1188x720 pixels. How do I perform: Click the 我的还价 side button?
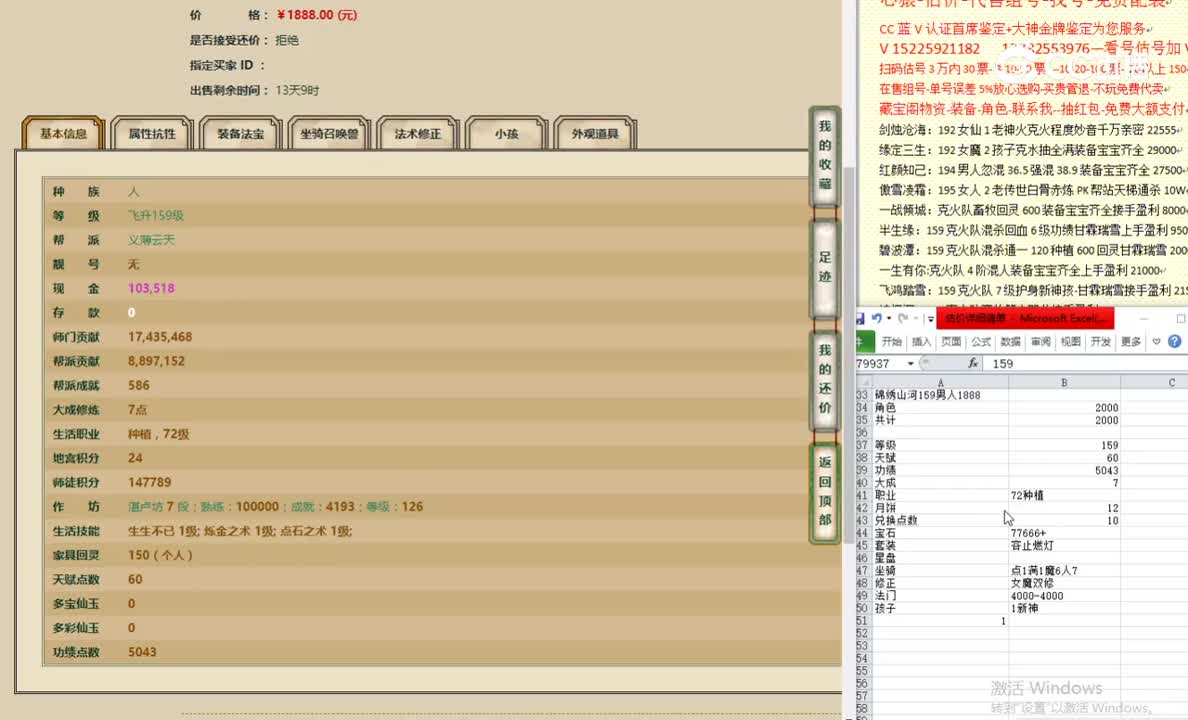(825, 379)
